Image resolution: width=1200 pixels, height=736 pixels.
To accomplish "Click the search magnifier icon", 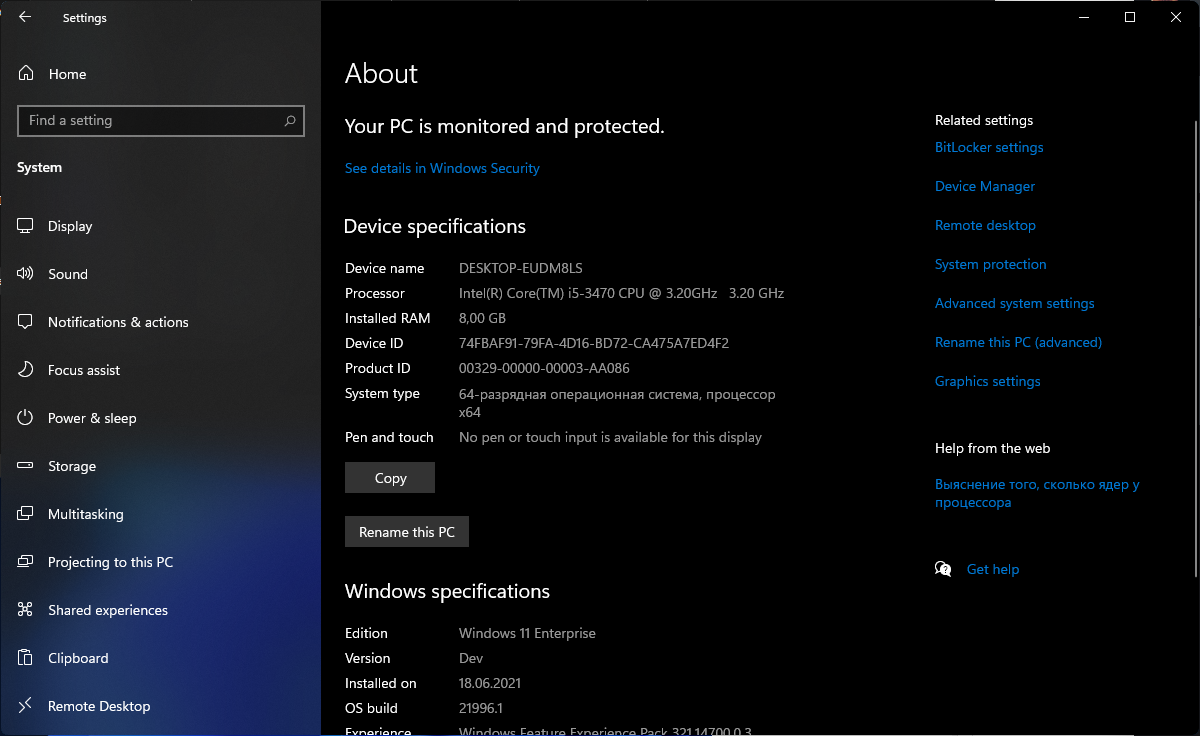I will [x=290, y=121].
